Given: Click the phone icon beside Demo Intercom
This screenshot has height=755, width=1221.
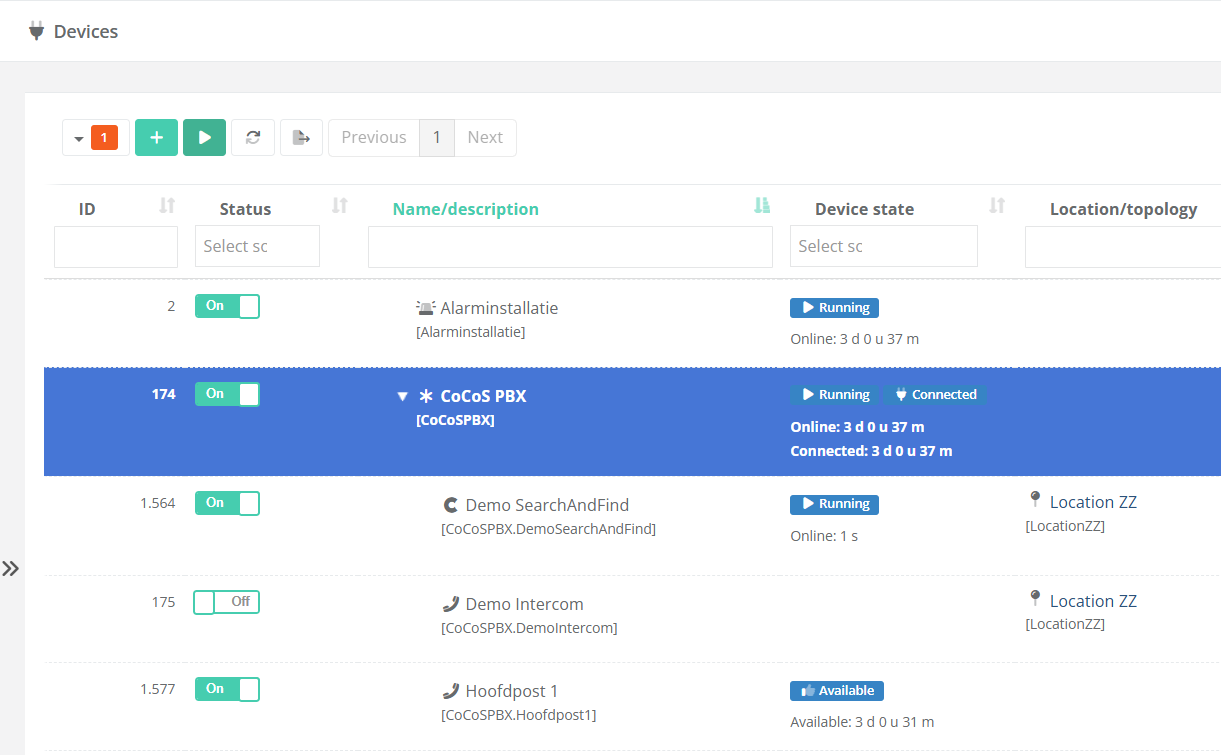Looking at the screenshot, I should coord(451,604).
